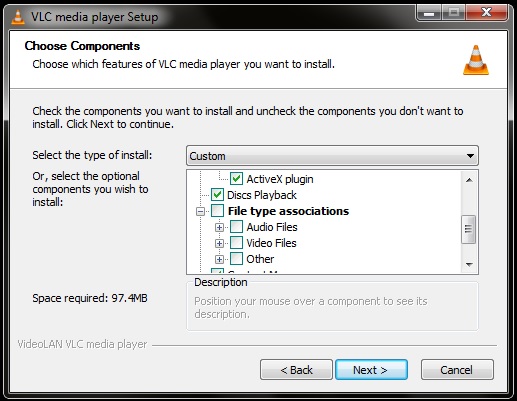Screen dimensions: 517x401
Task: Click the VLC cone icon in title bar
Action: pyautogui.click(x=18, y=17)
